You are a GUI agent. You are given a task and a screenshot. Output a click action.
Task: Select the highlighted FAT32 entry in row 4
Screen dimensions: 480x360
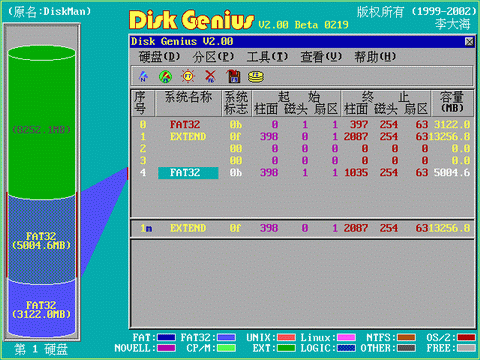point(188,173)
